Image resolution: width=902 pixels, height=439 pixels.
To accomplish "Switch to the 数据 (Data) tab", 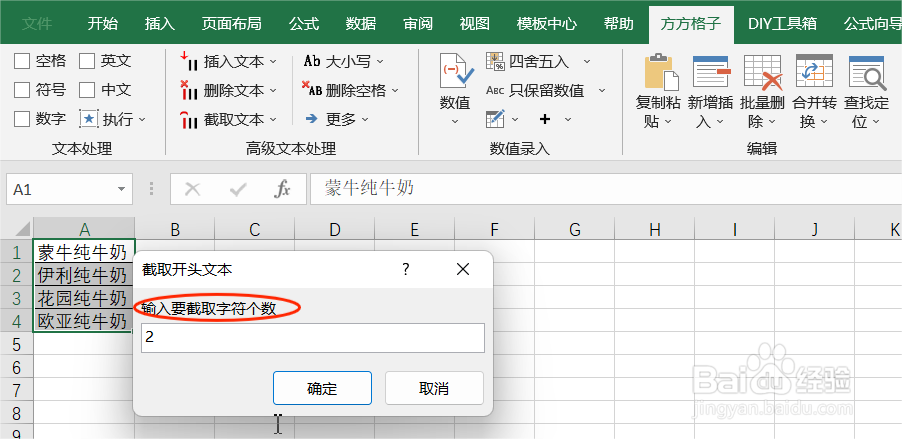I will tap(361, 24).
